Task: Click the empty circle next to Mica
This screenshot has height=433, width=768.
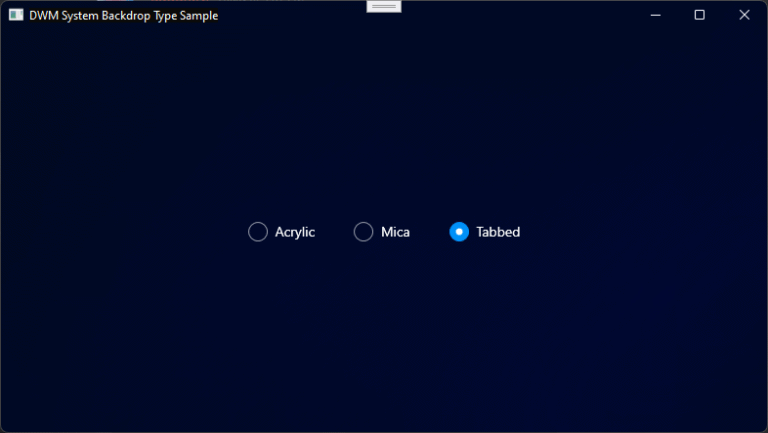Action: pyautogui.click(x=363, y=232)
